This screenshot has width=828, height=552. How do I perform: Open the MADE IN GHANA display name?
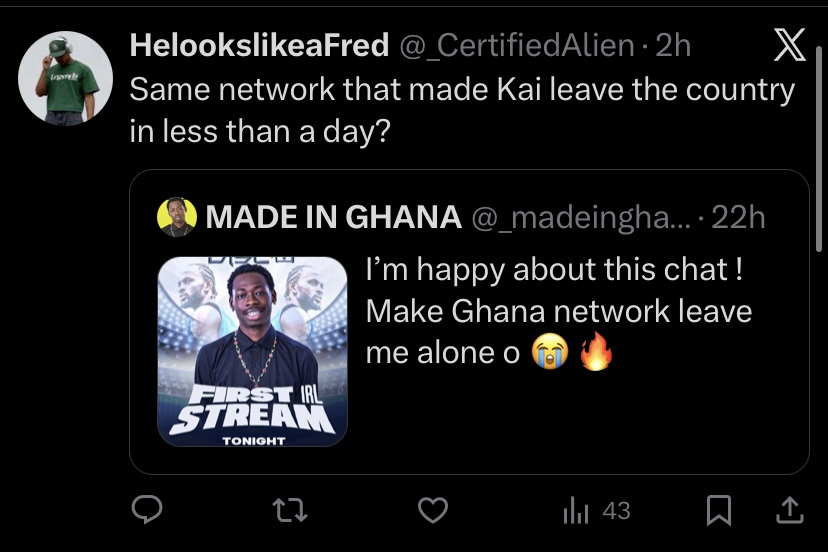[x=333, y=216]
